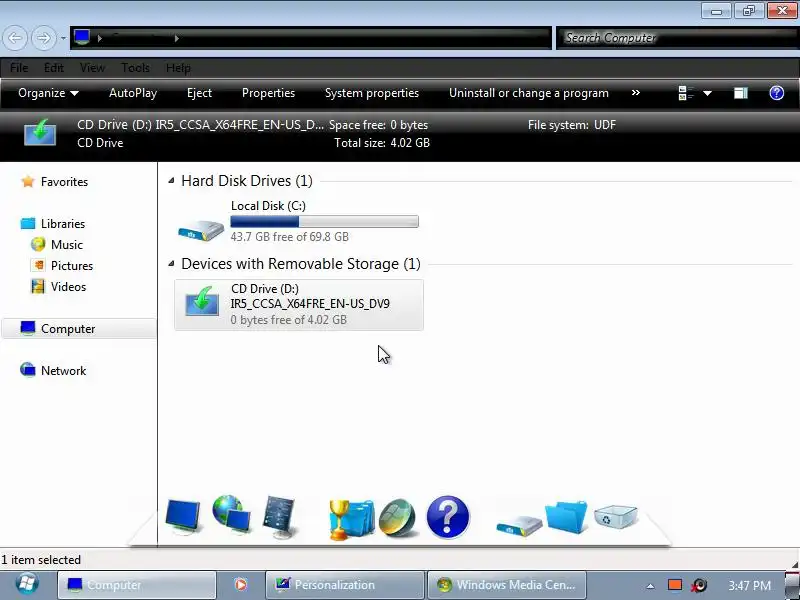Click the recycle bin icon in dock
This screenshot has width=800, height=600.
[x=615, y=516]
